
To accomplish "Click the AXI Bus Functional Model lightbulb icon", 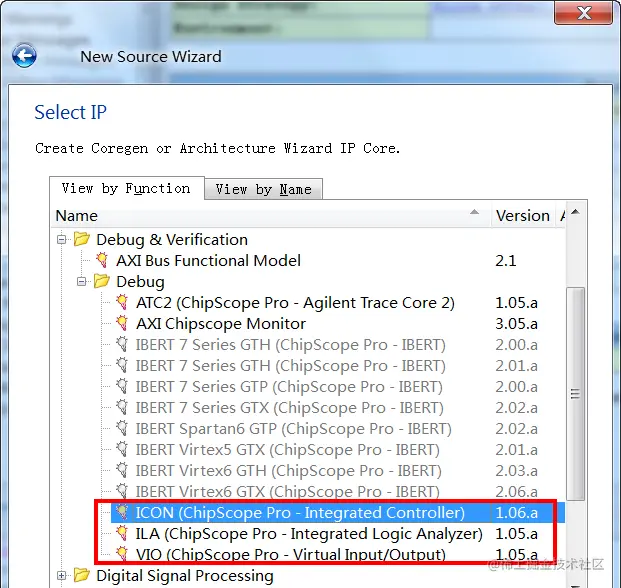I will click(x=102, y=260).
